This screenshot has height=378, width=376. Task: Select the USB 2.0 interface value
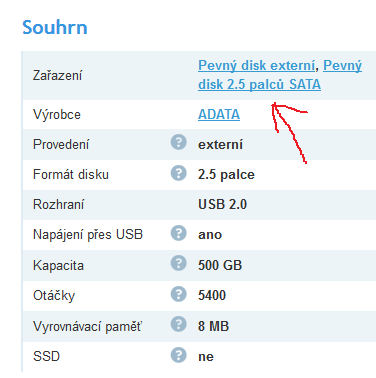[x=222, y=204]
